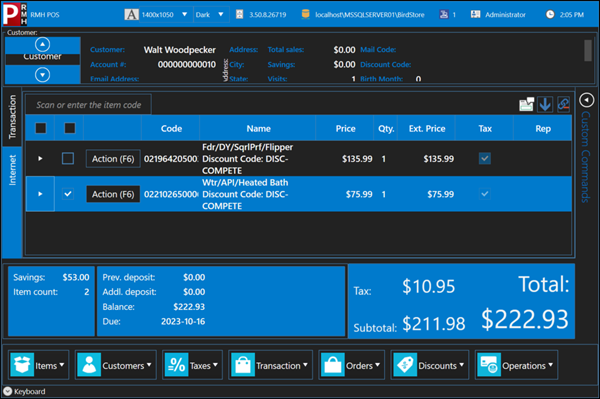
Task: Click the version number device icon
Action: tap(239, 15)
